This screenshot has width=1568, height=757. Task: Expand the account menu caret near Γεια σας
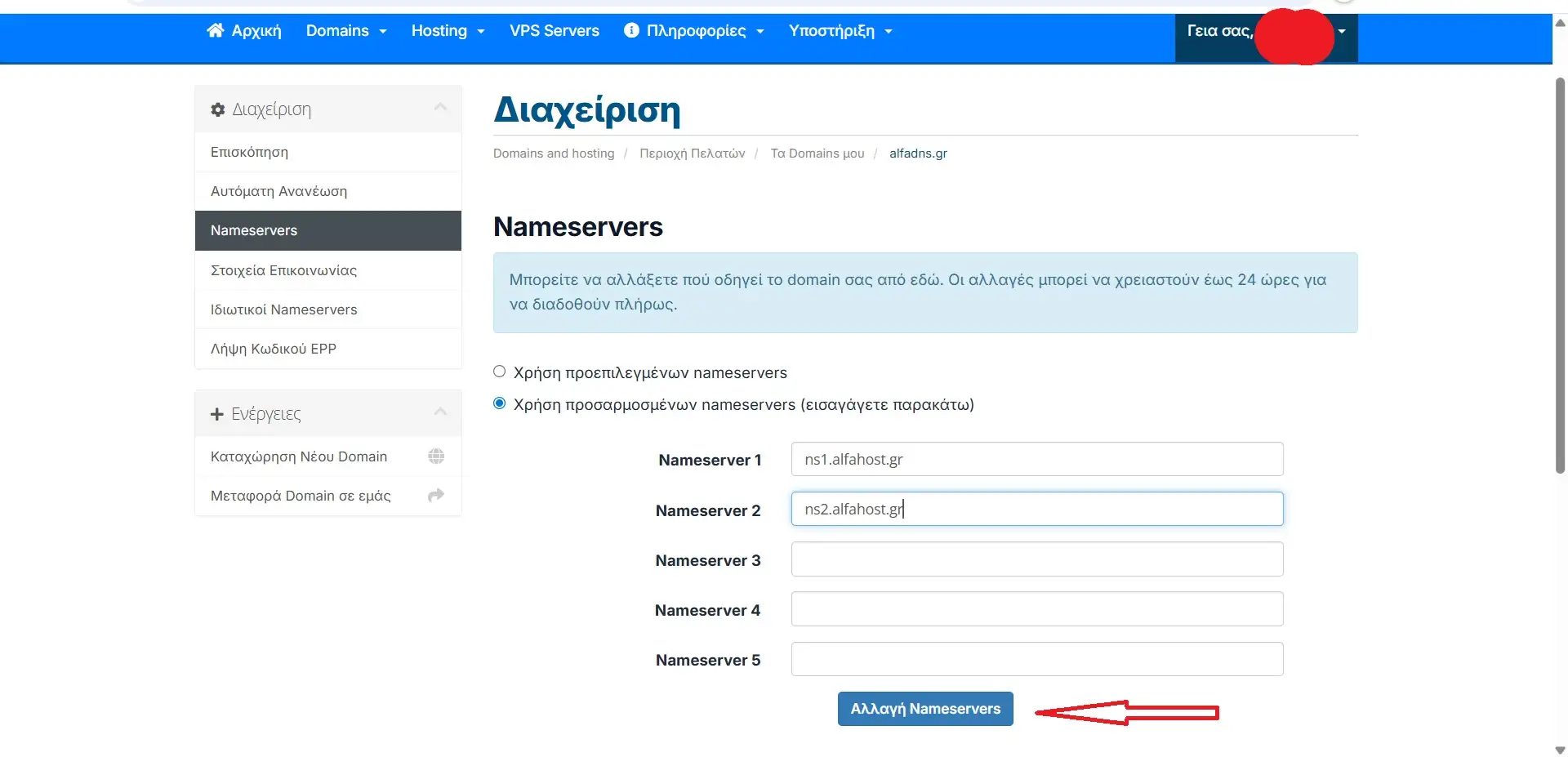point(1341,32)
